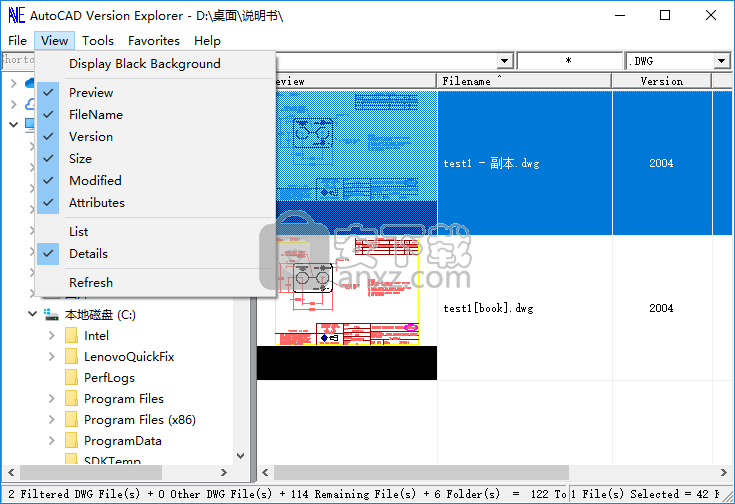Click the LenovoQuickFix folder icon

tap(71, 357)
